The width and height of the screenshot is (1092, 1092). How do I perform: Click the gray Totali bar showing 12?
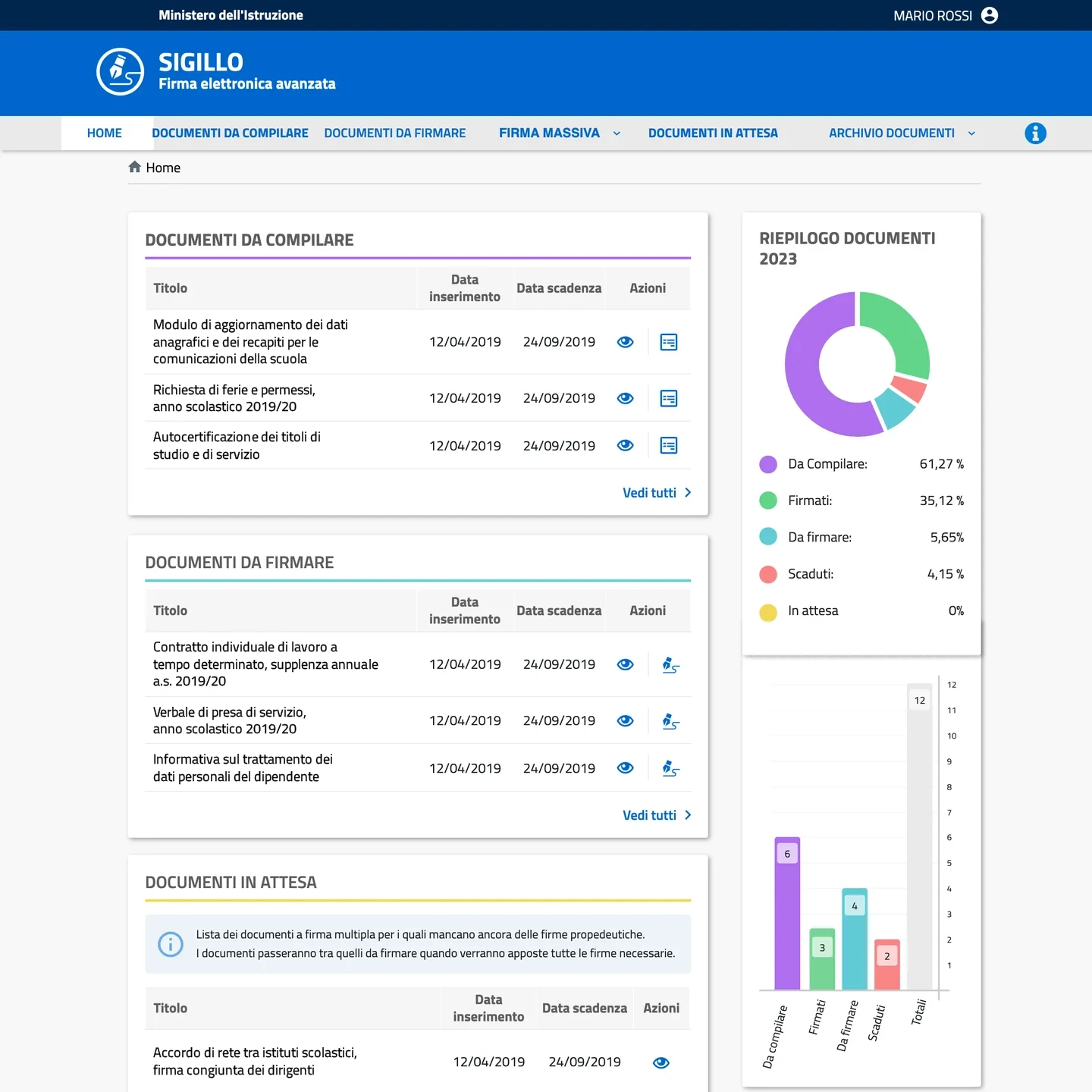click(x=919, y=836)
